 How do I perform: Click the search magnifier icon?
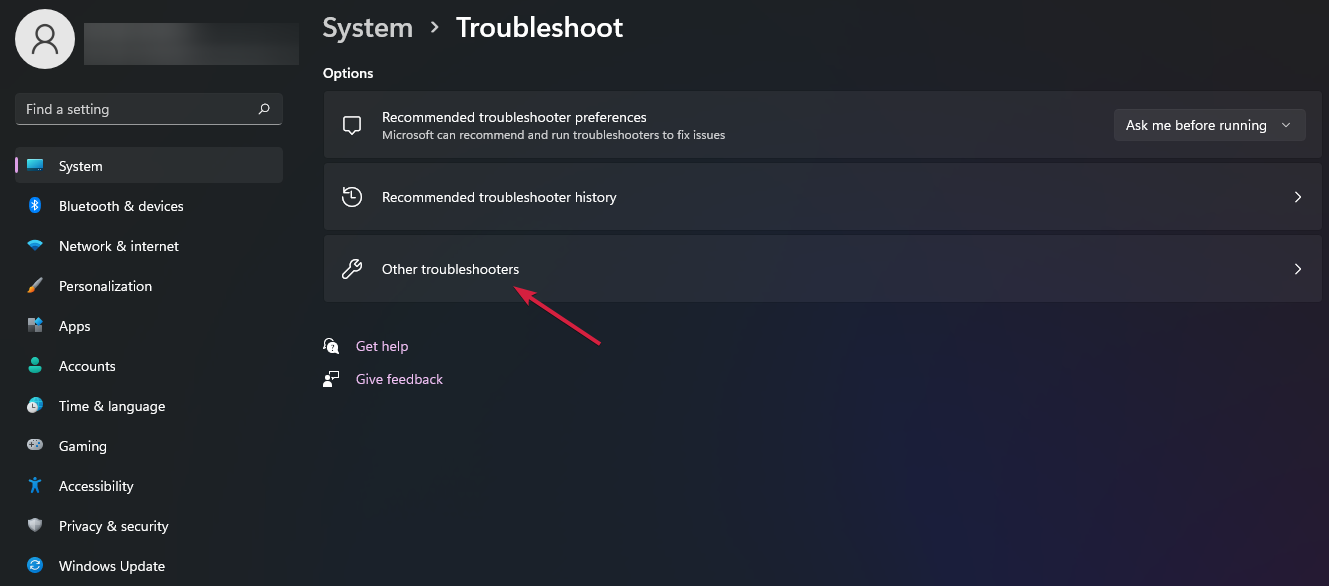[x=264, y=109]
